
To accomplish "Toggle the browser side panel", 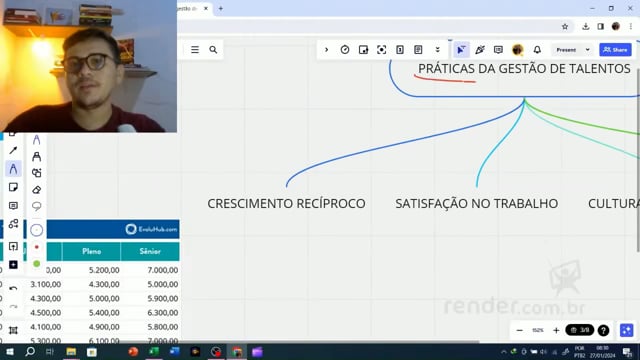I will 601,27.
